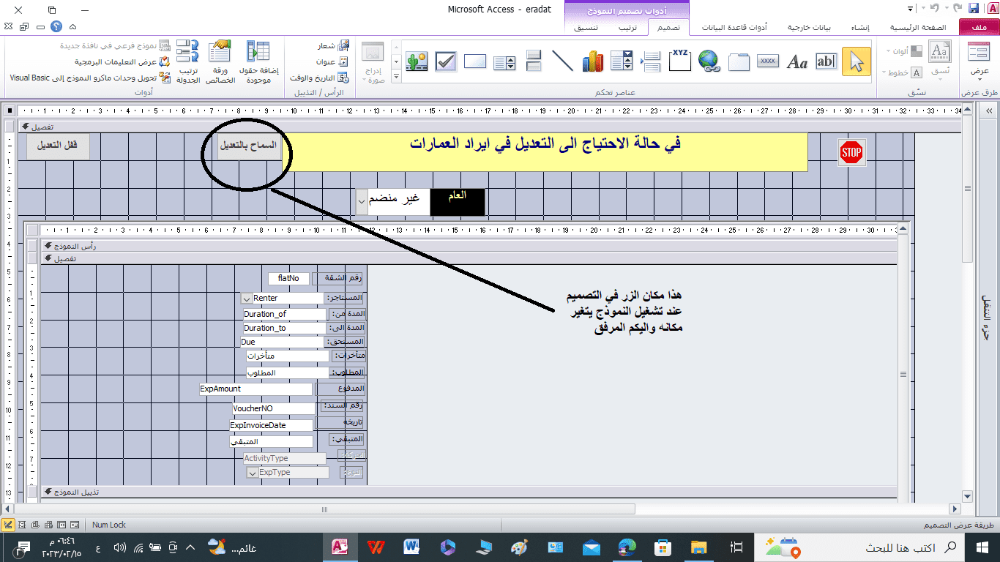The height and width of the screenshot is (562, 1000).
Task: Open Property Sheet from the ribbon
Action: tap(222, 62)
